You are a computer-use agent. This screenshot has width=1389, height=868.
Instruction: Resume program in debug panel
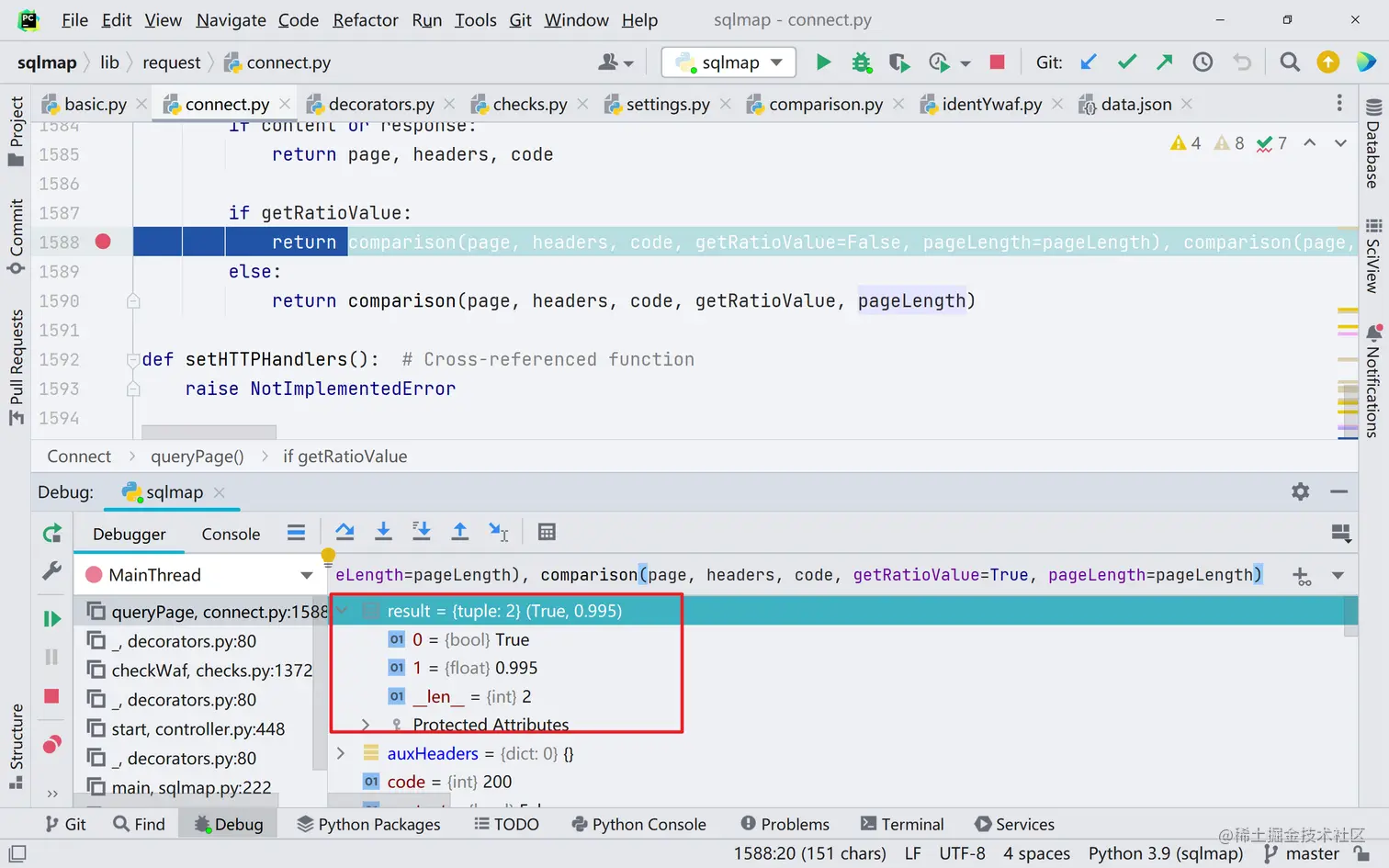tap(52, 619)
